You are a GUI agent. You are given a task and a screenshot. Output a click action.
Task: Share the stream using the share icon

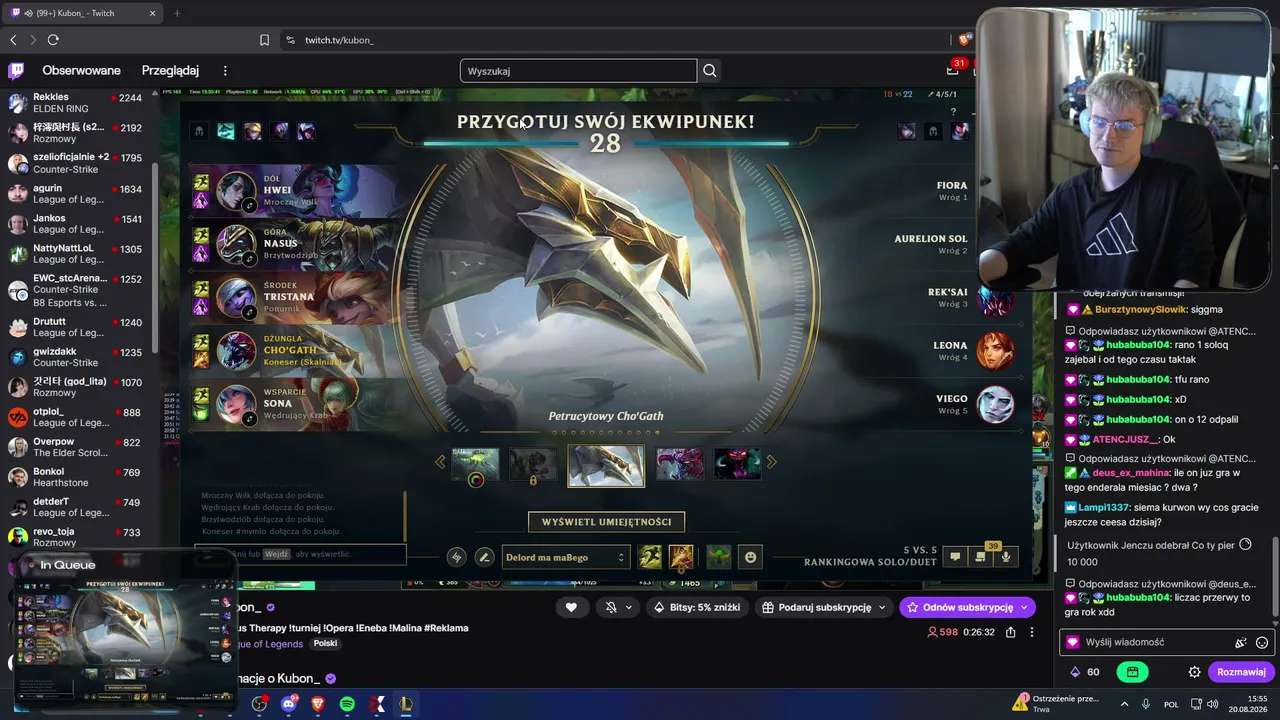1011,632
